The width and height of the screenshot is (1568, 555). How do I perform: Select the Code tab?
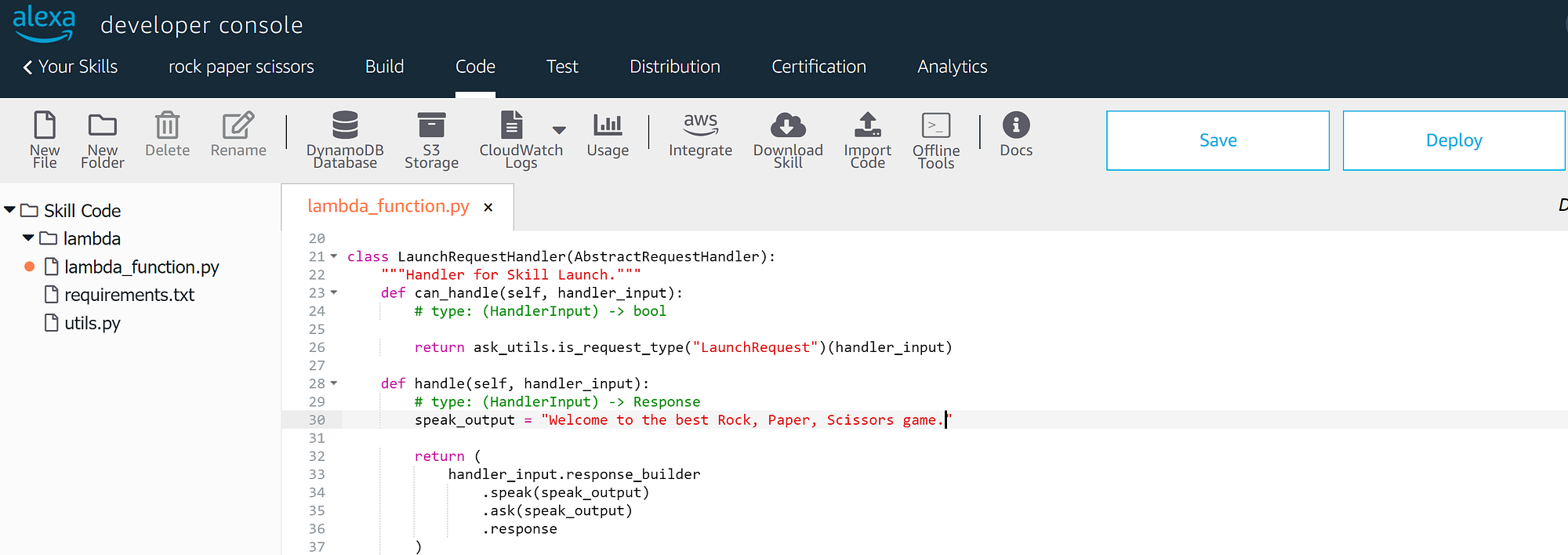[x=475, y=67]
